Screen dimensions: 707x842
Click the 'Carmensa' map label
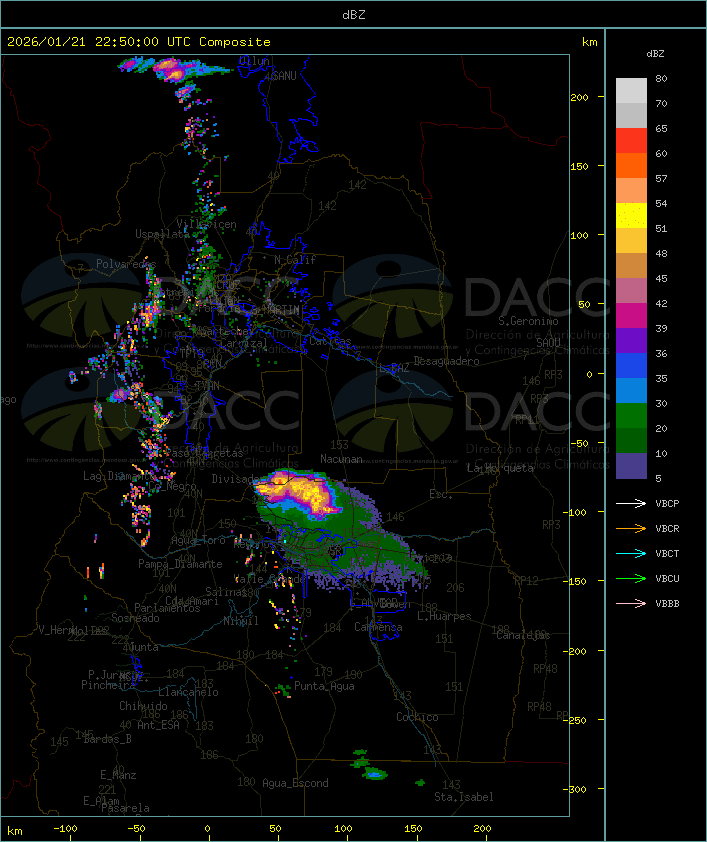click(378, 627)
